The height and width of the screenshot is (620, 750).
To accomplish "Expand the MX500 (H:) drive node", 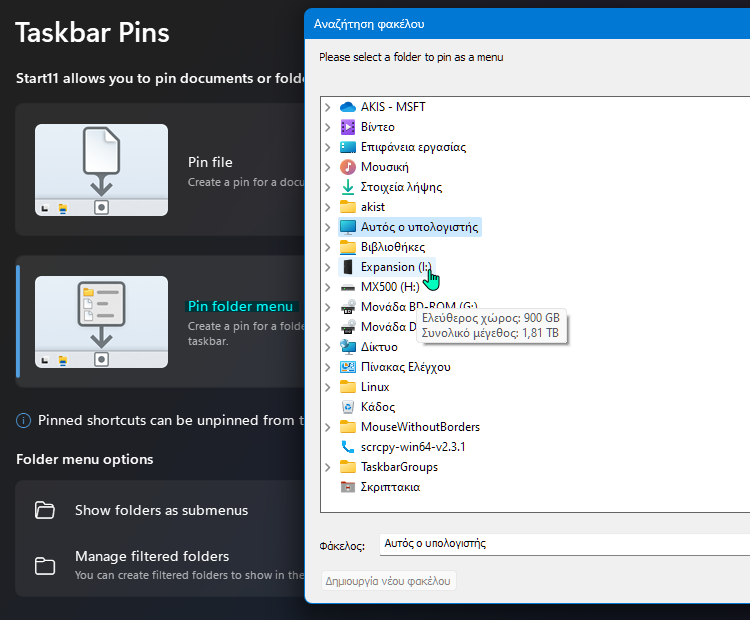I will pyautogui.click(x=328, y=287).
